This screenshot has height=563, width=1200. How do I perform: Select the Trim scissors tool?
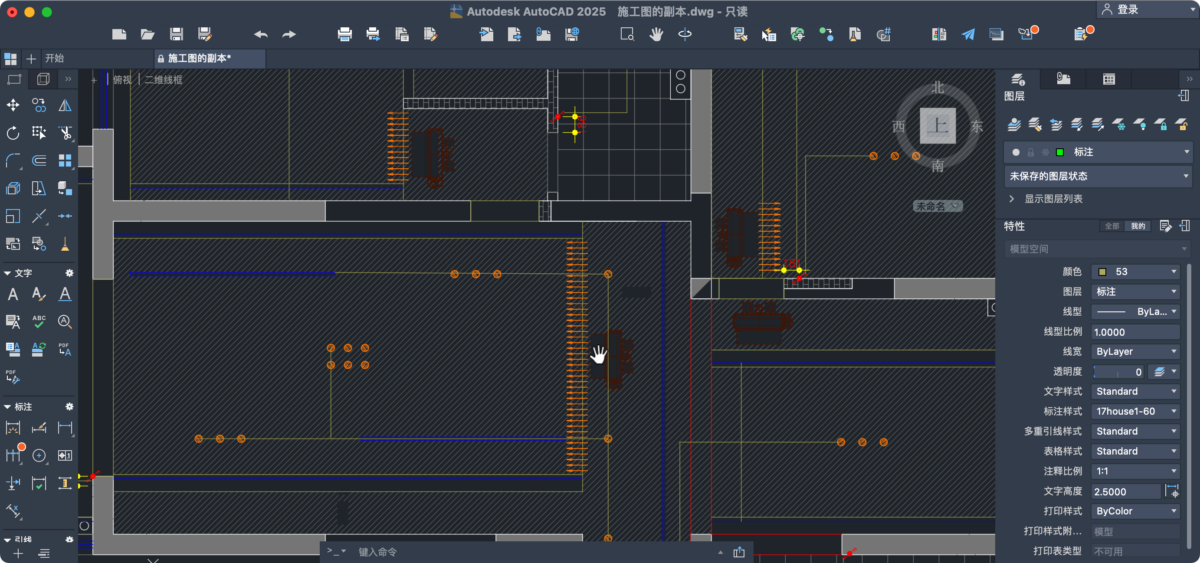(x=65, y=132)
